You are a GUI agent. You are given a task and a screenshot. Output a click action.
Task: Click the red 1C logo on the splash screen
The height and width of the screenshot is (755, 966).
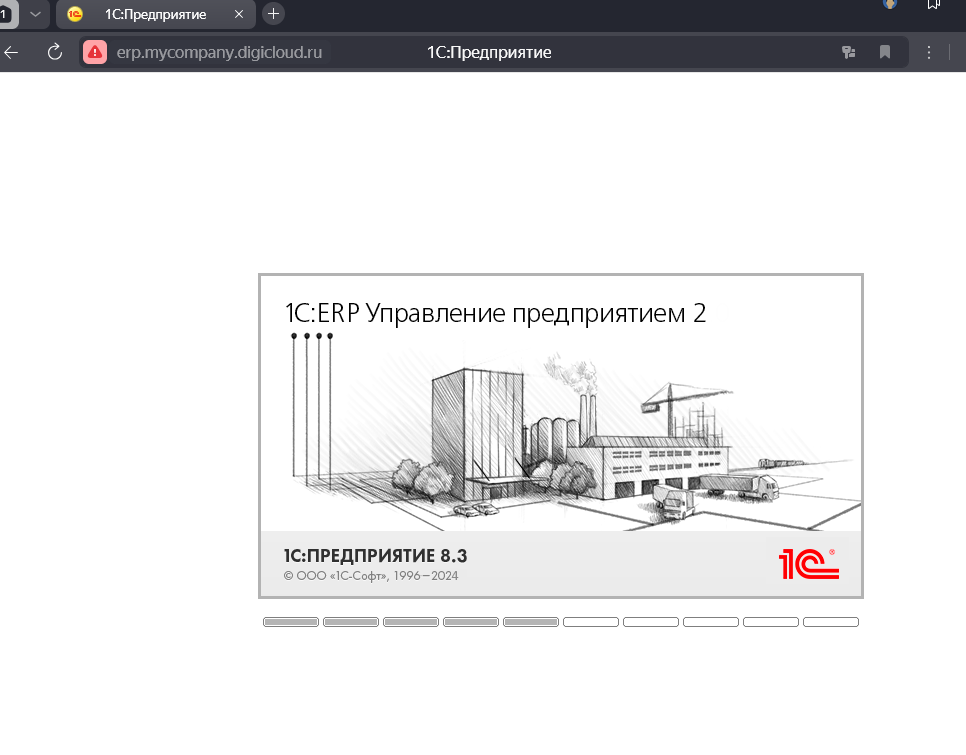pos(810,563)
